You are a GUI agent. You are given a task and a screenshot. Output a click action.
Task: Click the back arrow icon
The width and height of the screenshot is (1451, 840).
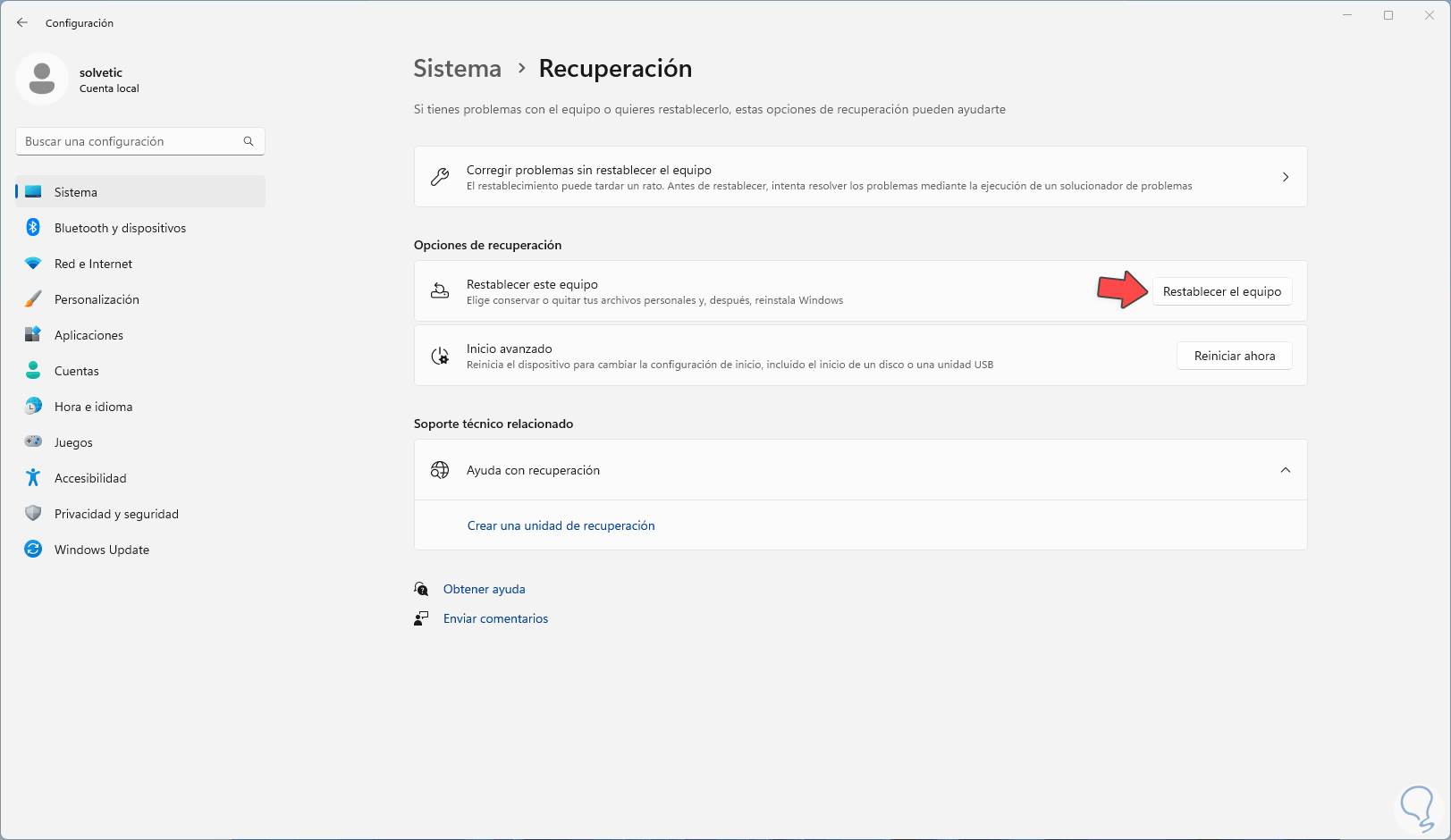[22, 23]
